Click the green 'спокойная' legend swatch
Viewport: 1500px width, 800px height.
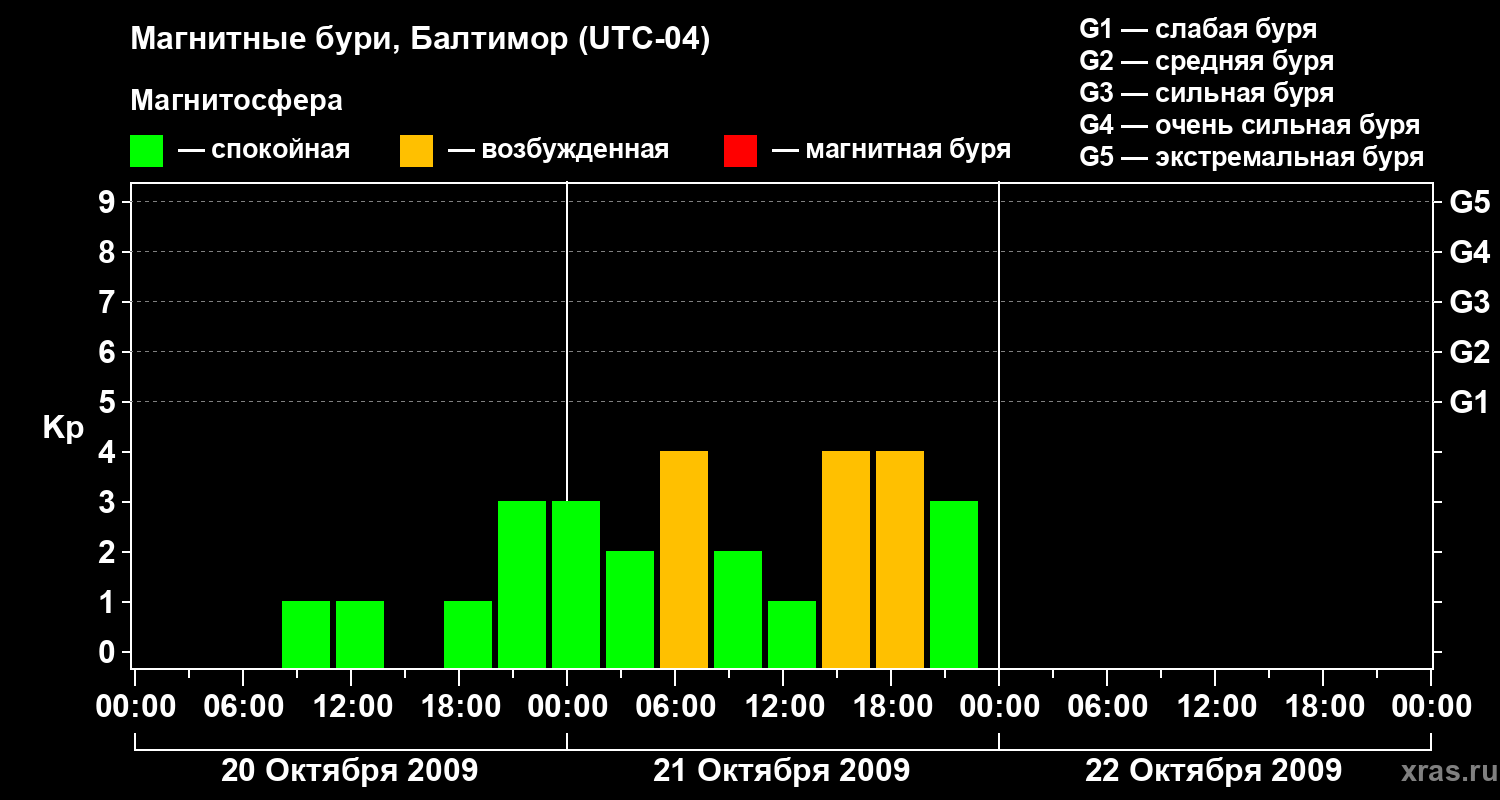click(146, 151)
